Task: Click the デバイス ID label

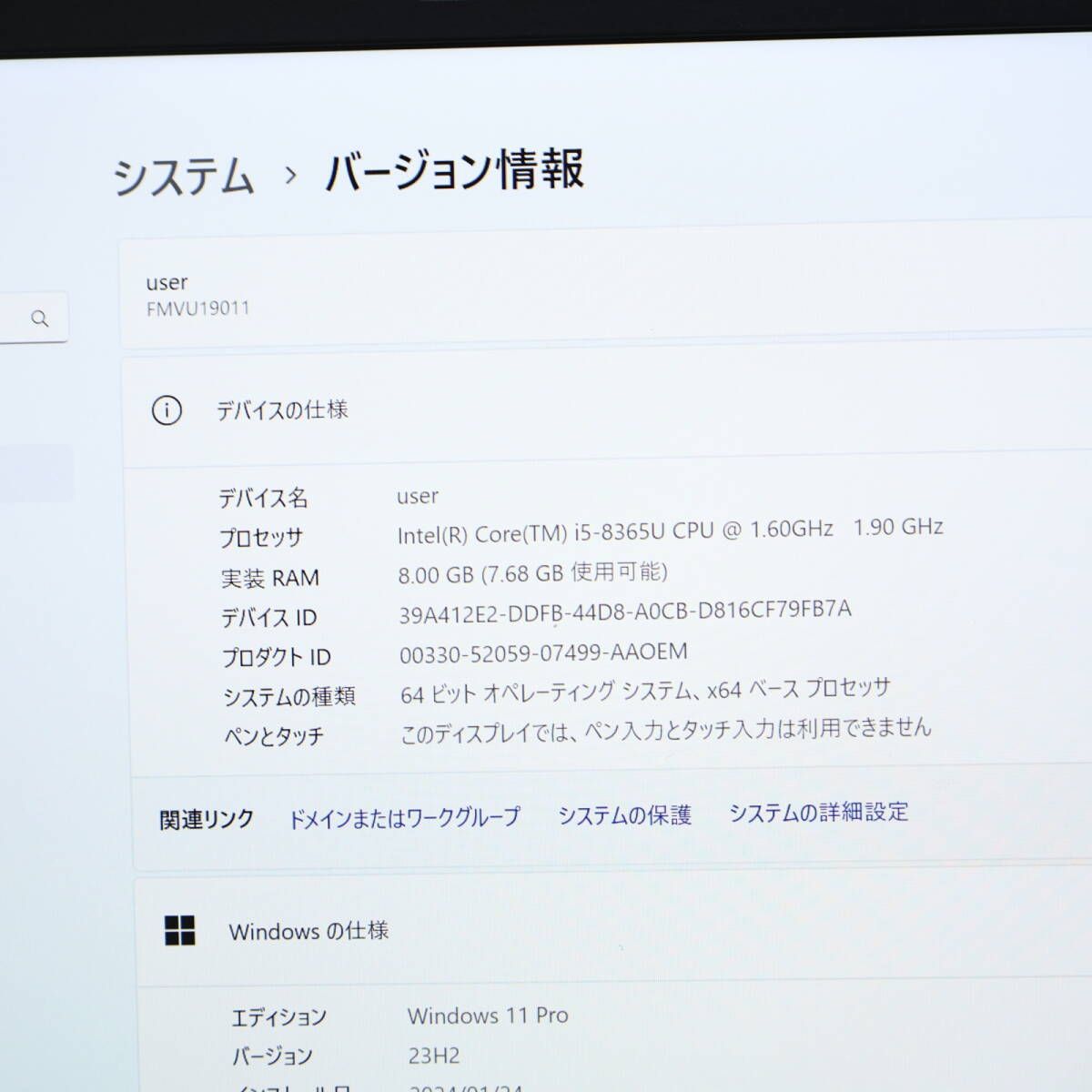Action: (268, 618)
